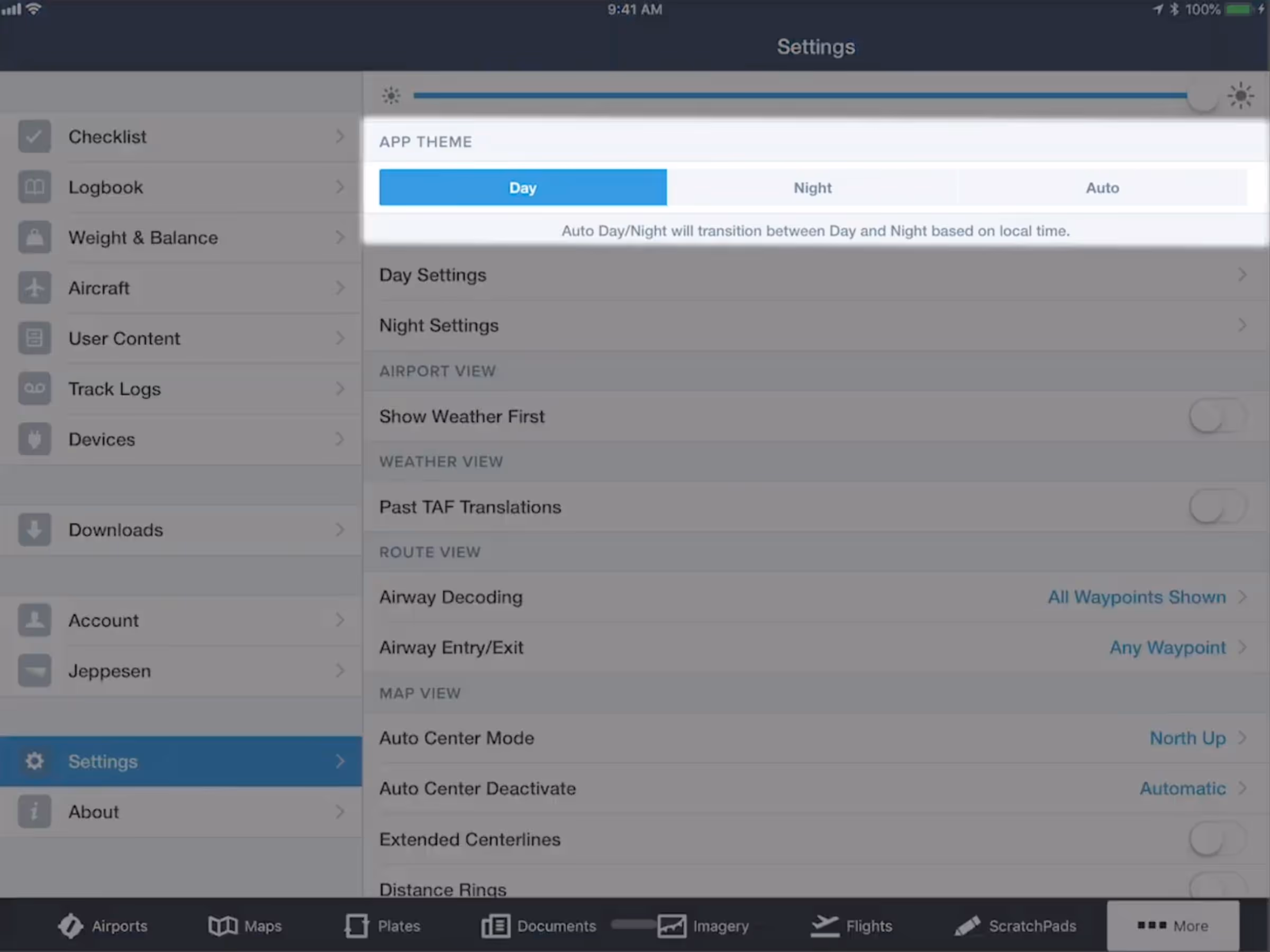1270x952 pixels.
Task: Click the Checklist checkmark icon
Action: coord(34,136)
